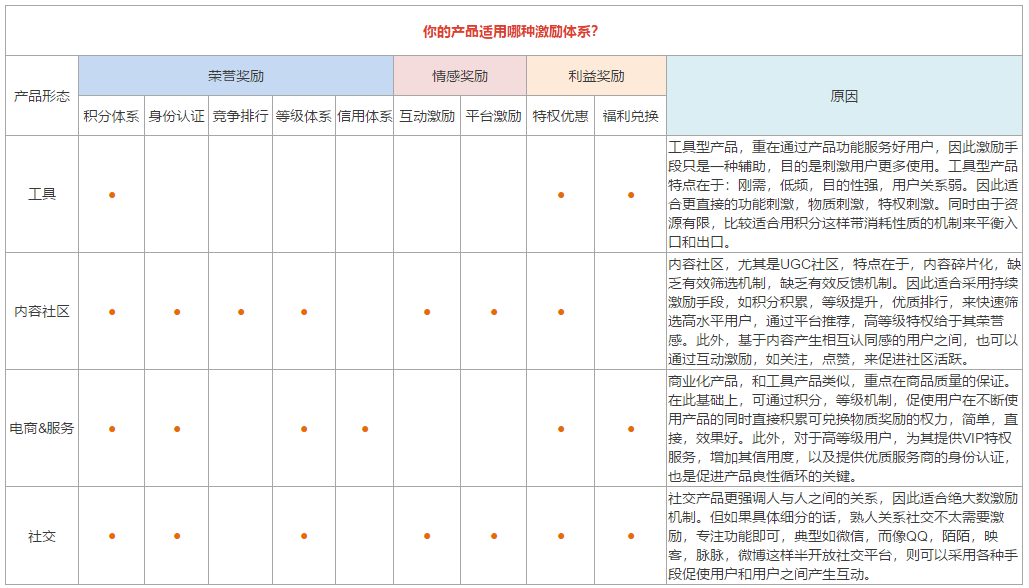Click the 电商&服务 row 身份认证 dot
The width and height of the screenshot is (1029, 588).
tap(177, 429)
